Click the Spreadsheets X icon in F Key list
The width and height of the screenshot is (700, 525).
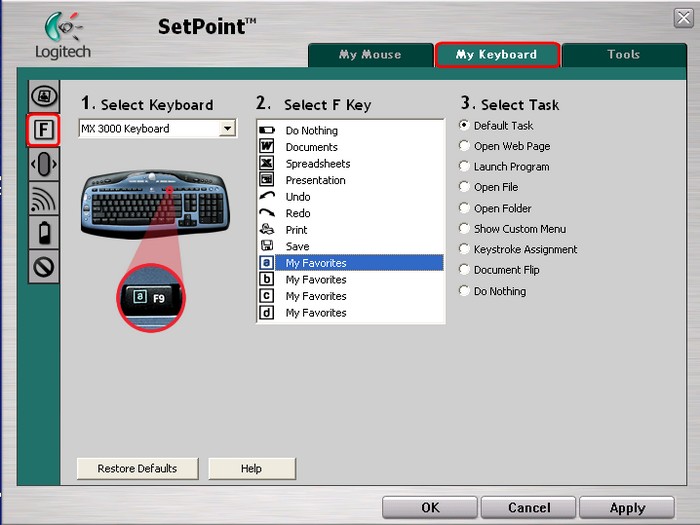click(267, 163)
